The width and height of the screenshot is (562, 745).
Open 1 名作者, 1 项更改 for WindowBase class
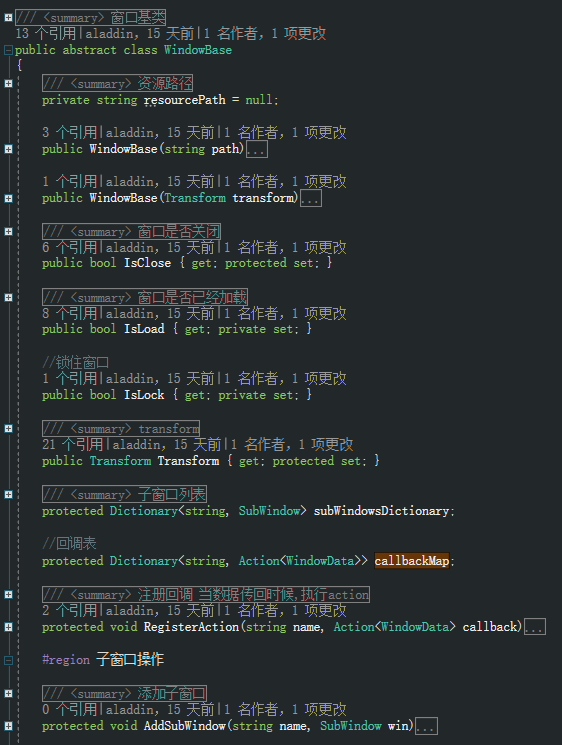[265, 33]
